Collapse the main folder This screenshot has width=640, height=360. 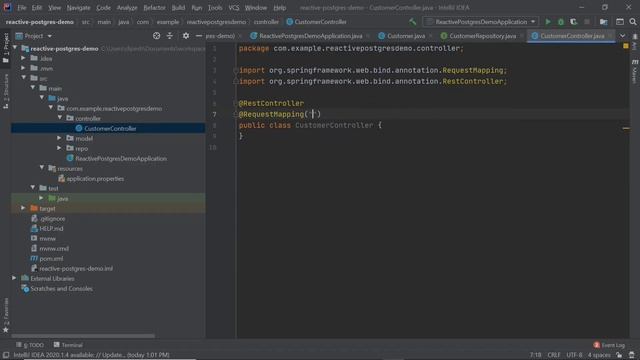tap(33, 88)
